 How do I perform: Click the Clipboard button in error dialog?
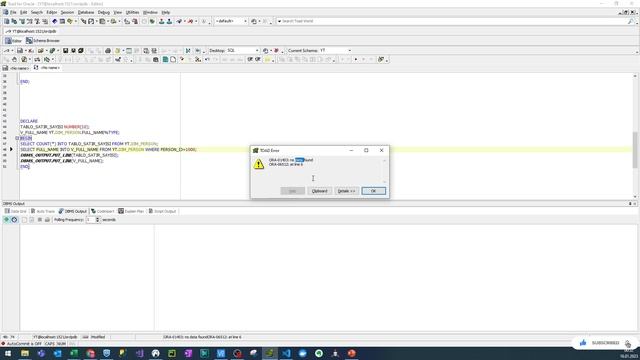tap(319, 191)
